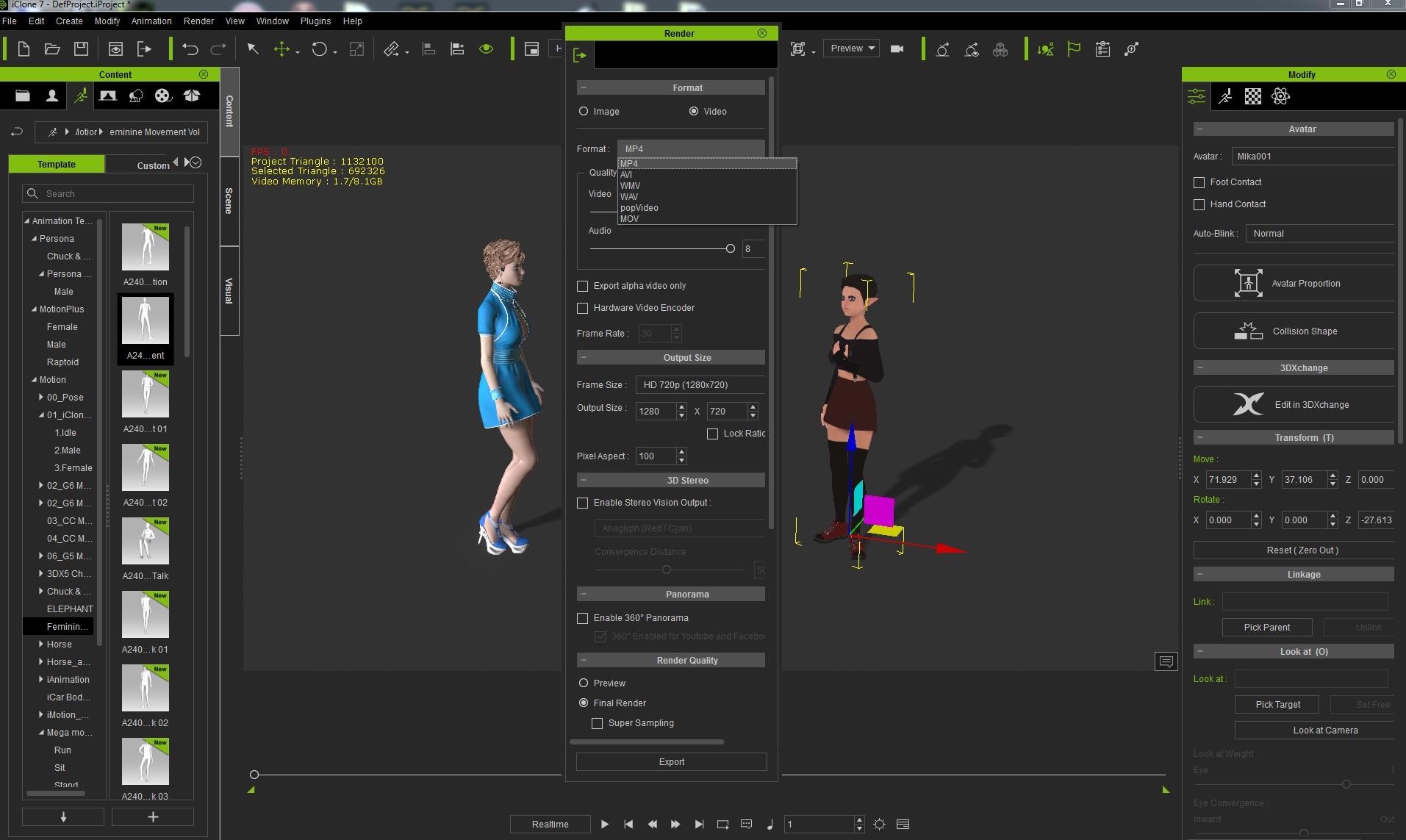Enable Export alpha video only

(x=583, y=286)
